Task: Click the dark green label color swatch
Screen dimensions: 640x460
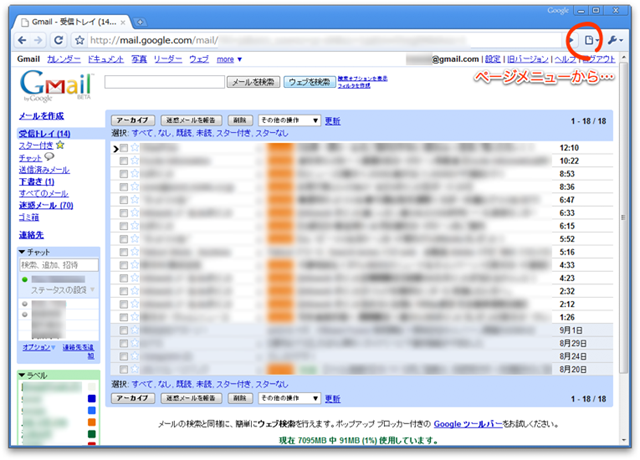Action: (92, 433)
